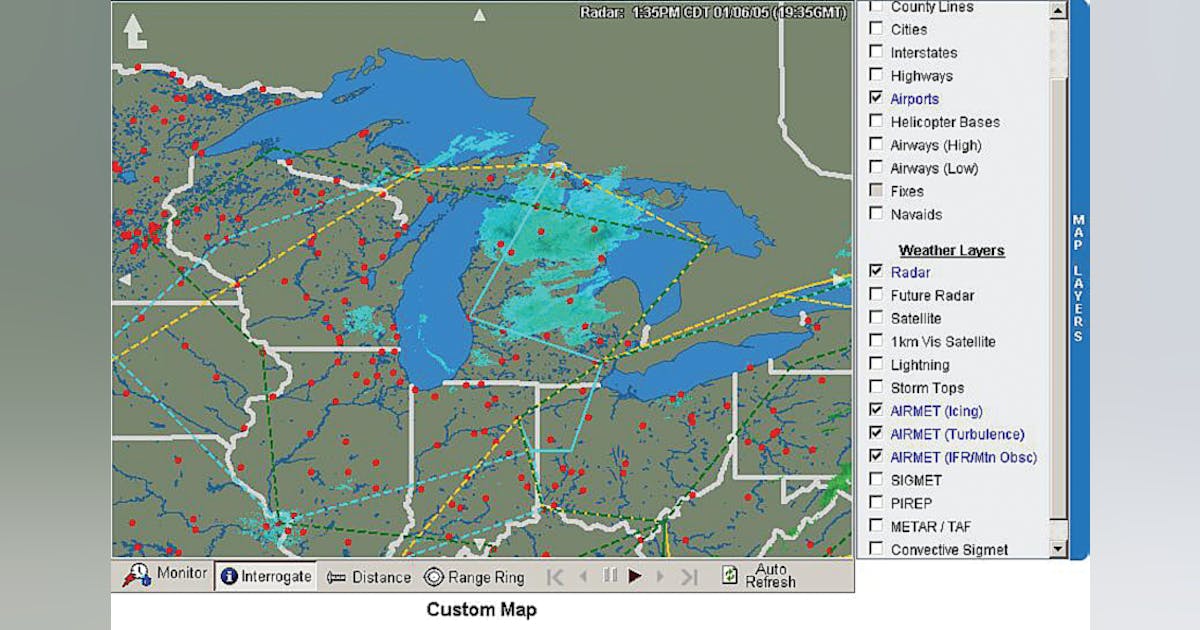Activate the Distance measuring tool
Viewport: 1200px width, 630px height.
(369, 577)
